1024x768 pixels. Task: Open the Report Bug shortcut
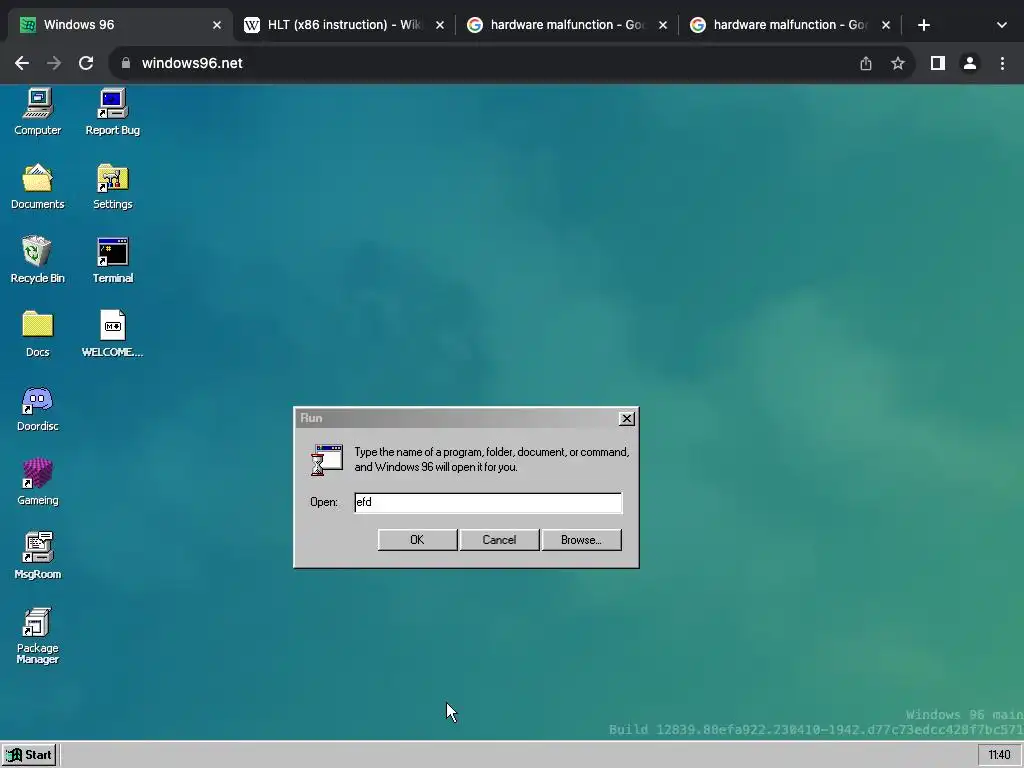point(112,111)
